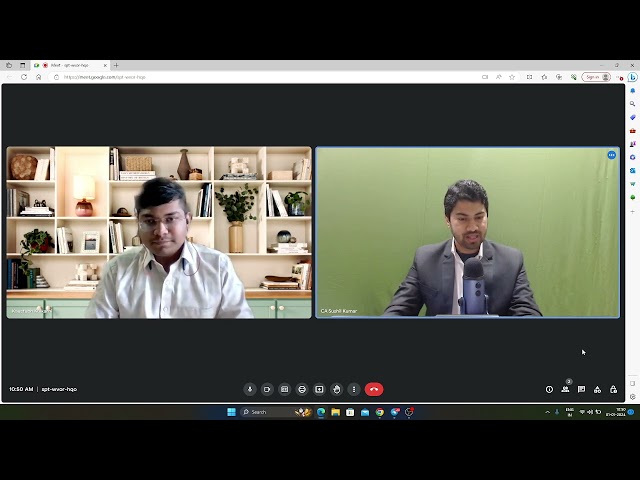Select CA Sushil Kumar's video tile
The image size is (640, 480).
point(468,232)
